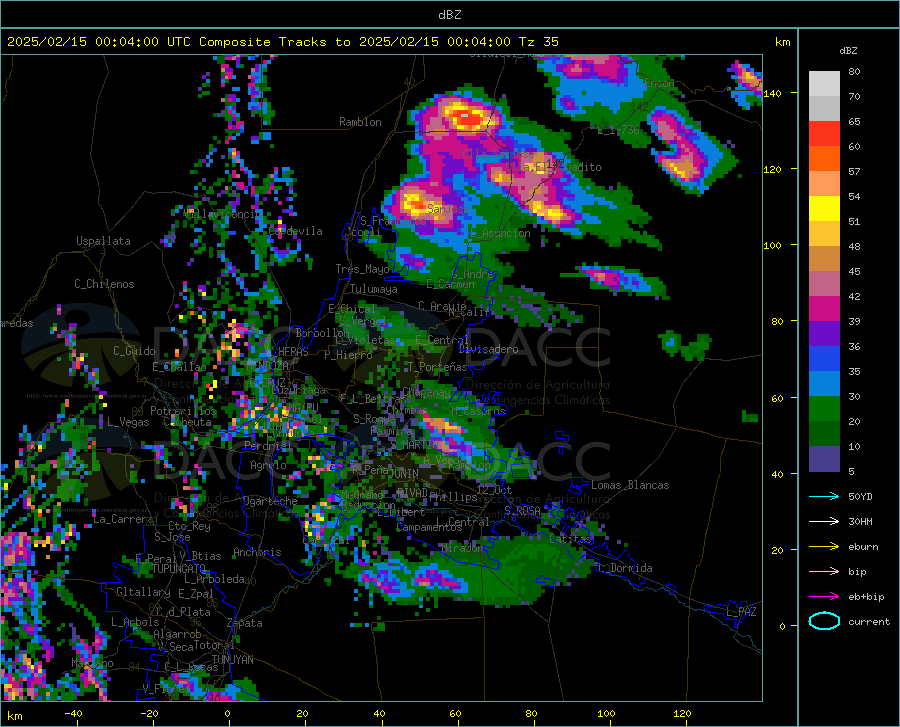
Task: Click the 50YD legend label
Action: 860,496
